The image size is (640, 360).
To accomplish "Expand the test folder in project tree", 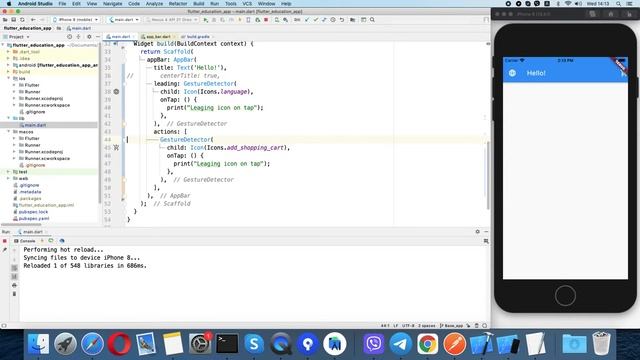I will [x=9, y=172].
